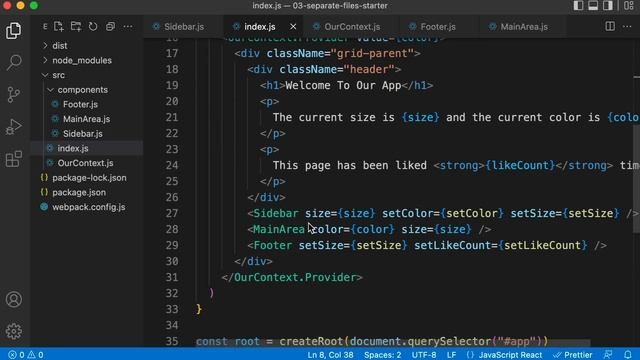
Task: Expand the dist folder
Action: tap(60, 46)
